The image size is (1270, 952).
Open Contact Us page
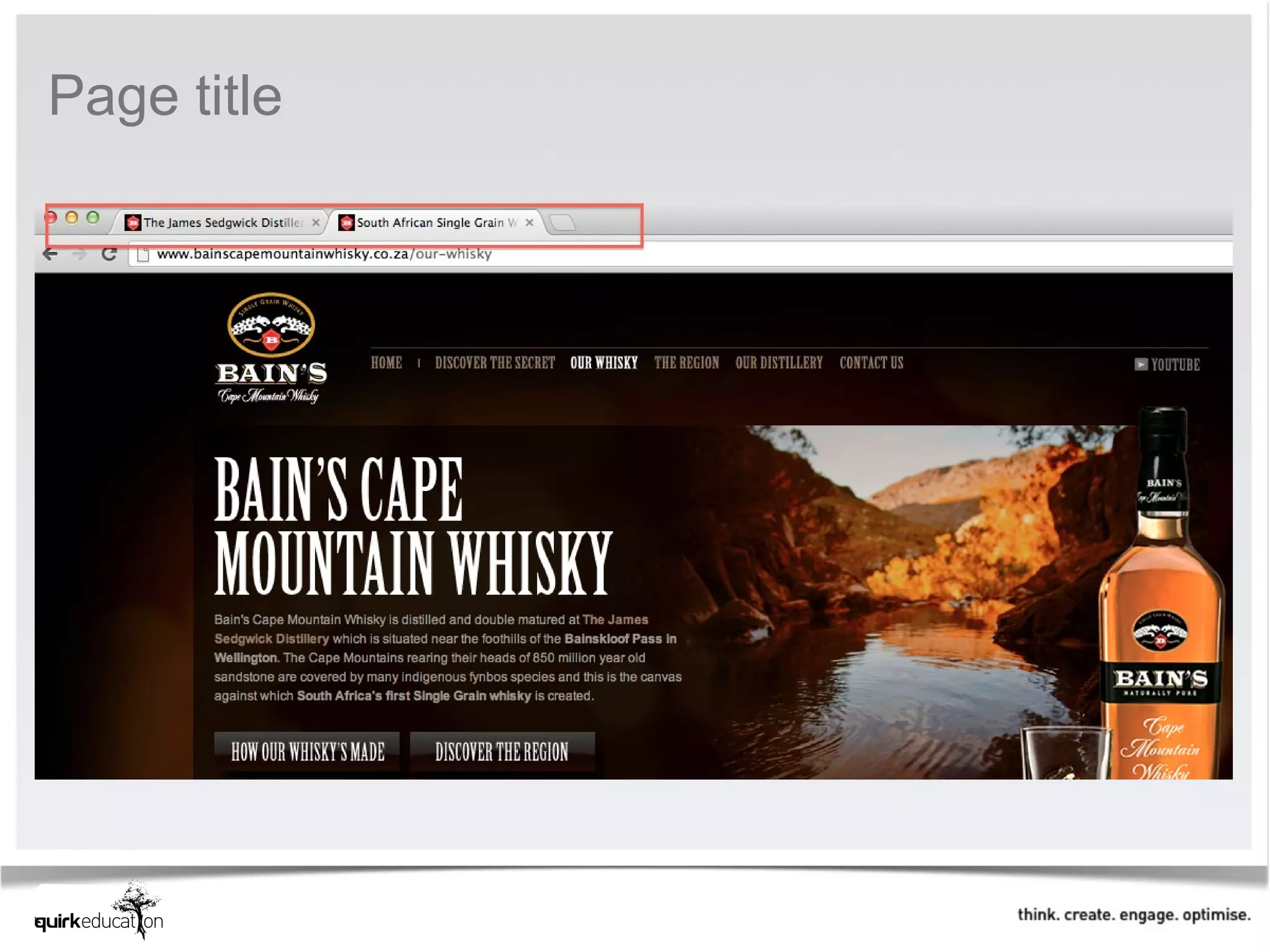coord(871,363)
